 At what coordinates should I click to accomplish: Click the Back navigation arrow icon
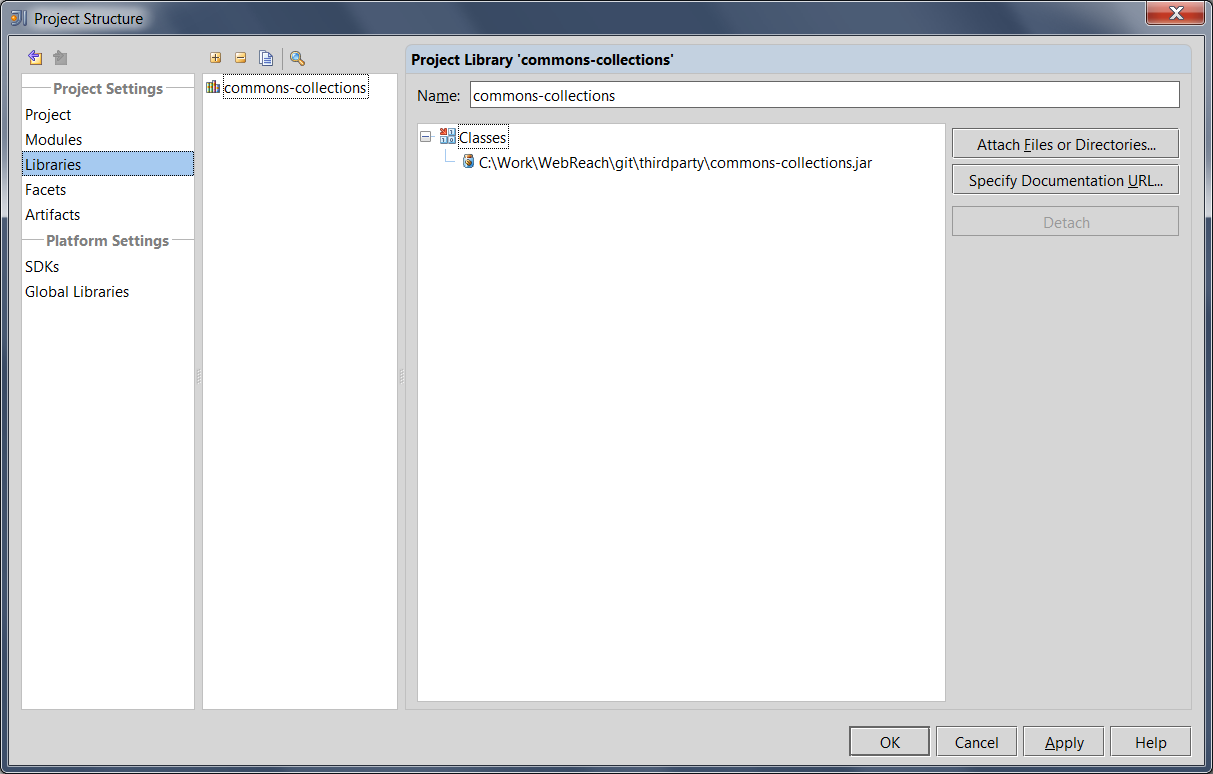click(x=35, y=58)
